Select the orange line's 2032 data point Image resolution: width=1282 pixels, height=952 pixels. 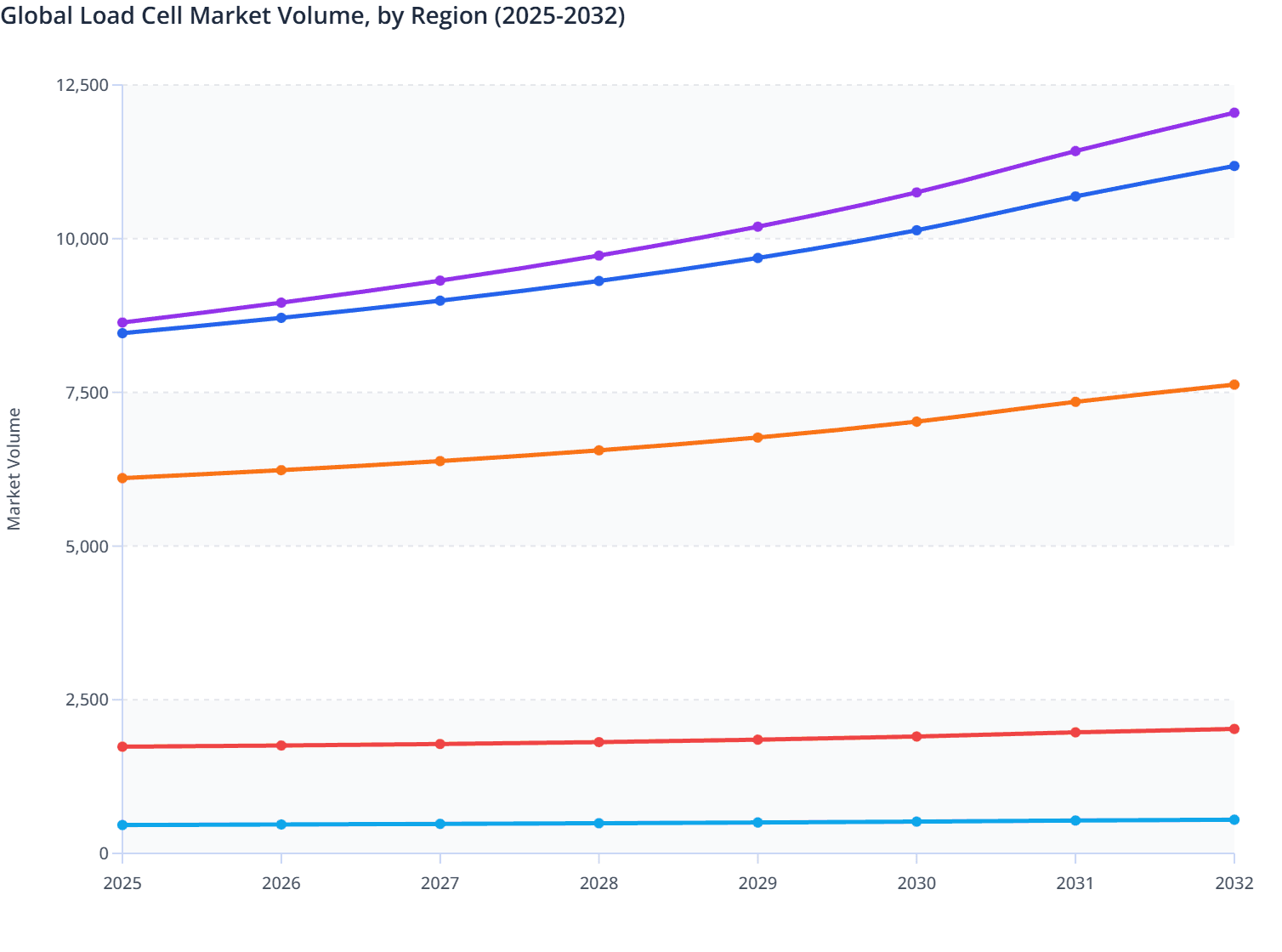tap(1234, 385)
